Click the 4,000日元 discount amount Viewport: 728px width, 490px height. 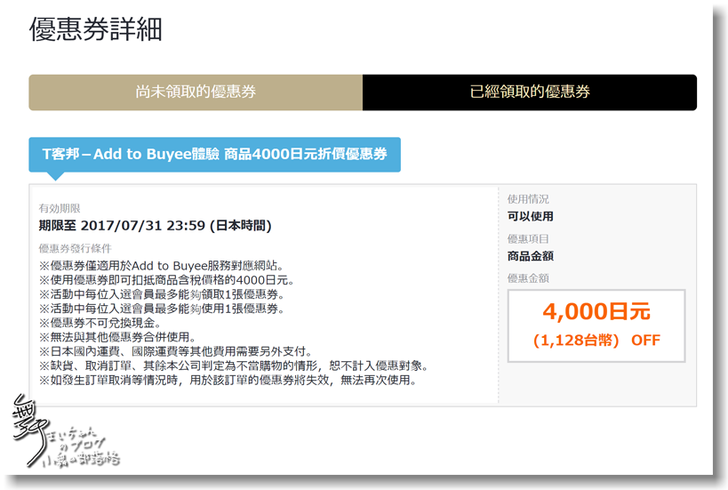point(596,311)
